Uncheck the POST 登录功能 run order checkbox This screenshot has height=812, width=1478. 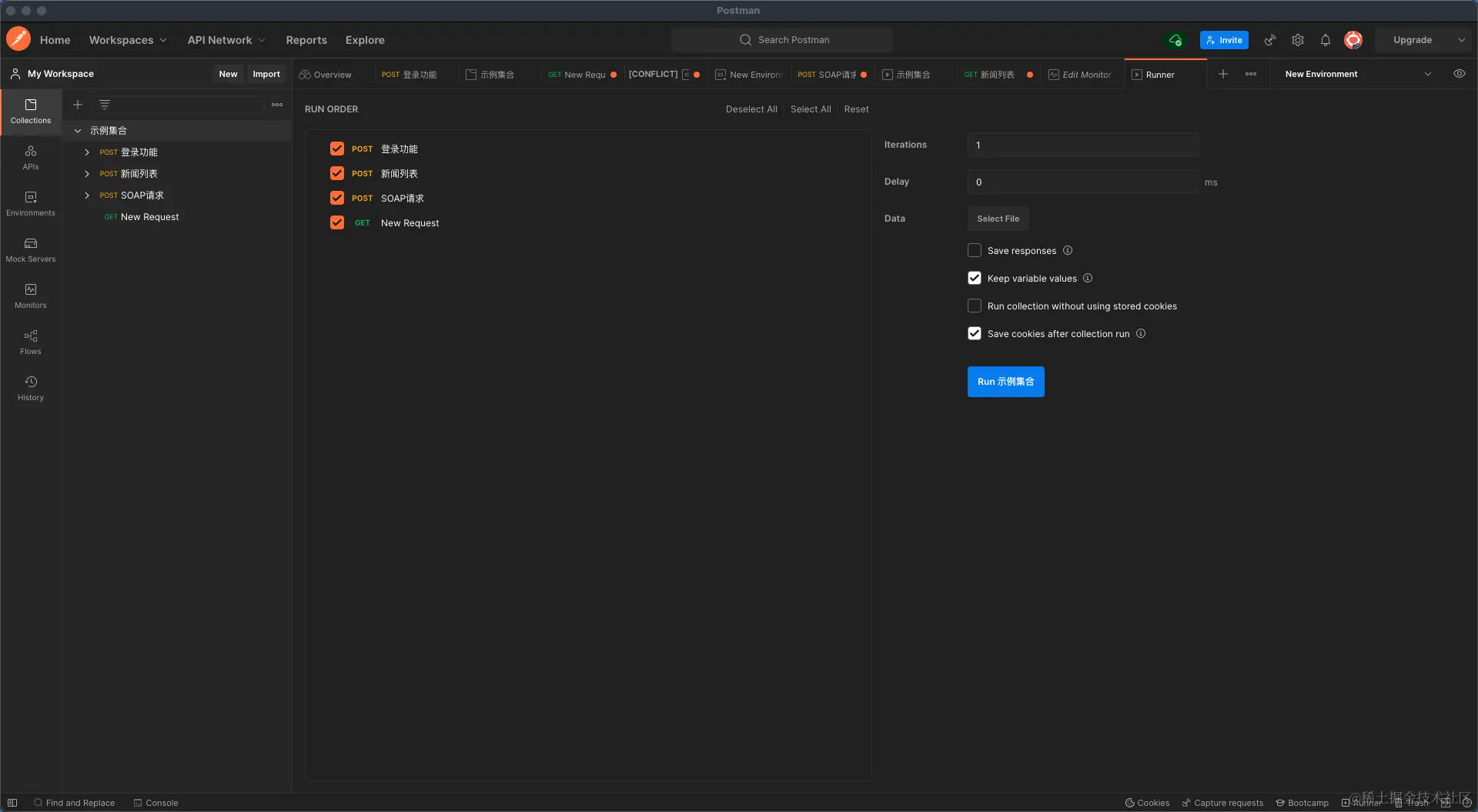pyautogui.click(x=337, y=149)
